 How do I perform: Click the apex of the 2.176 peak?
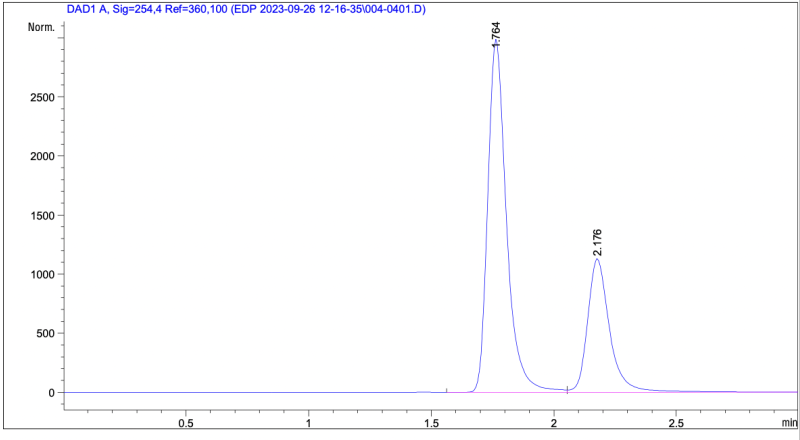(597, 259)
